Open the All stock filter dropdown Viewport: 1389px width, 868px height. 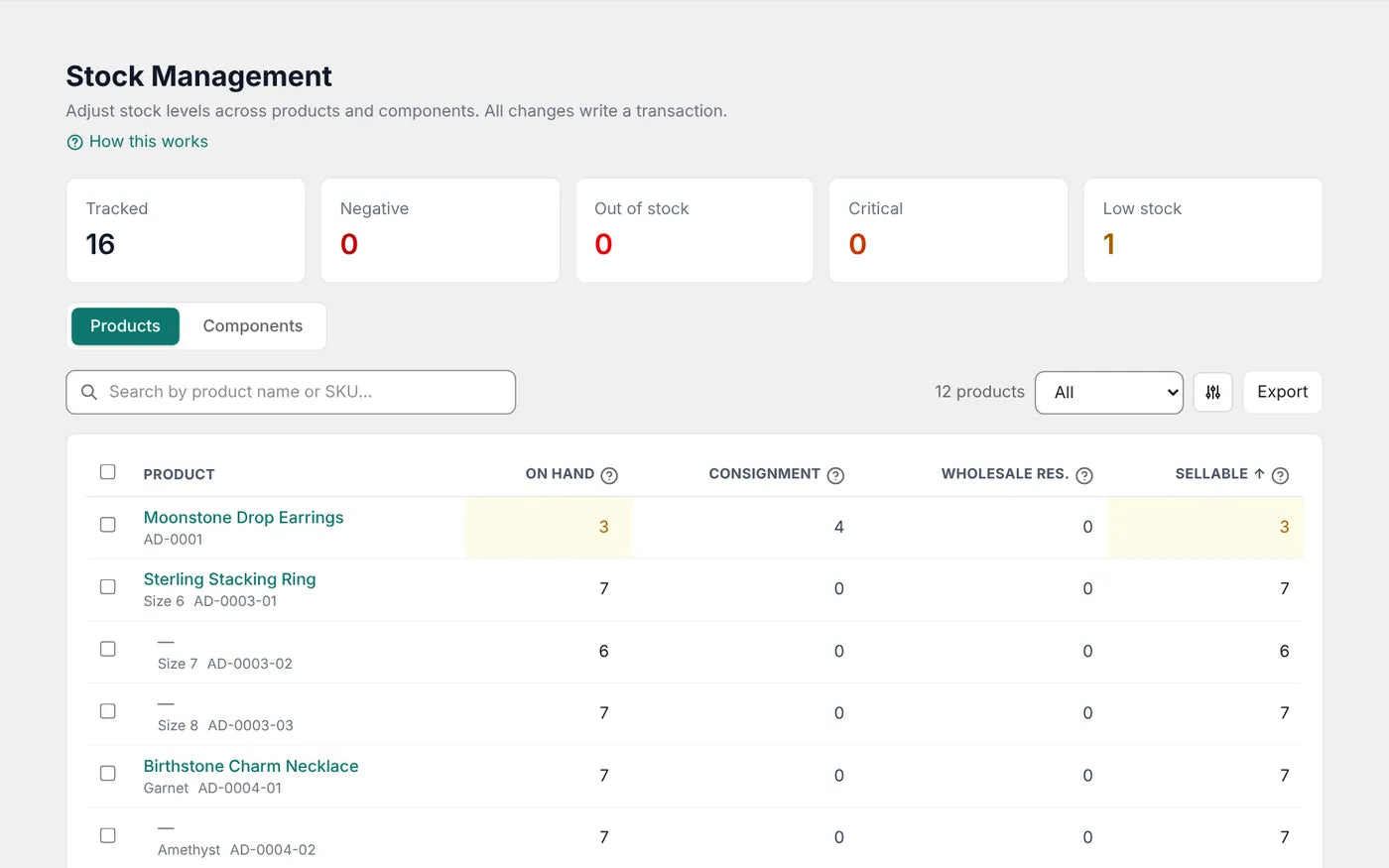pyautogui.click(x=1109, y=392)
